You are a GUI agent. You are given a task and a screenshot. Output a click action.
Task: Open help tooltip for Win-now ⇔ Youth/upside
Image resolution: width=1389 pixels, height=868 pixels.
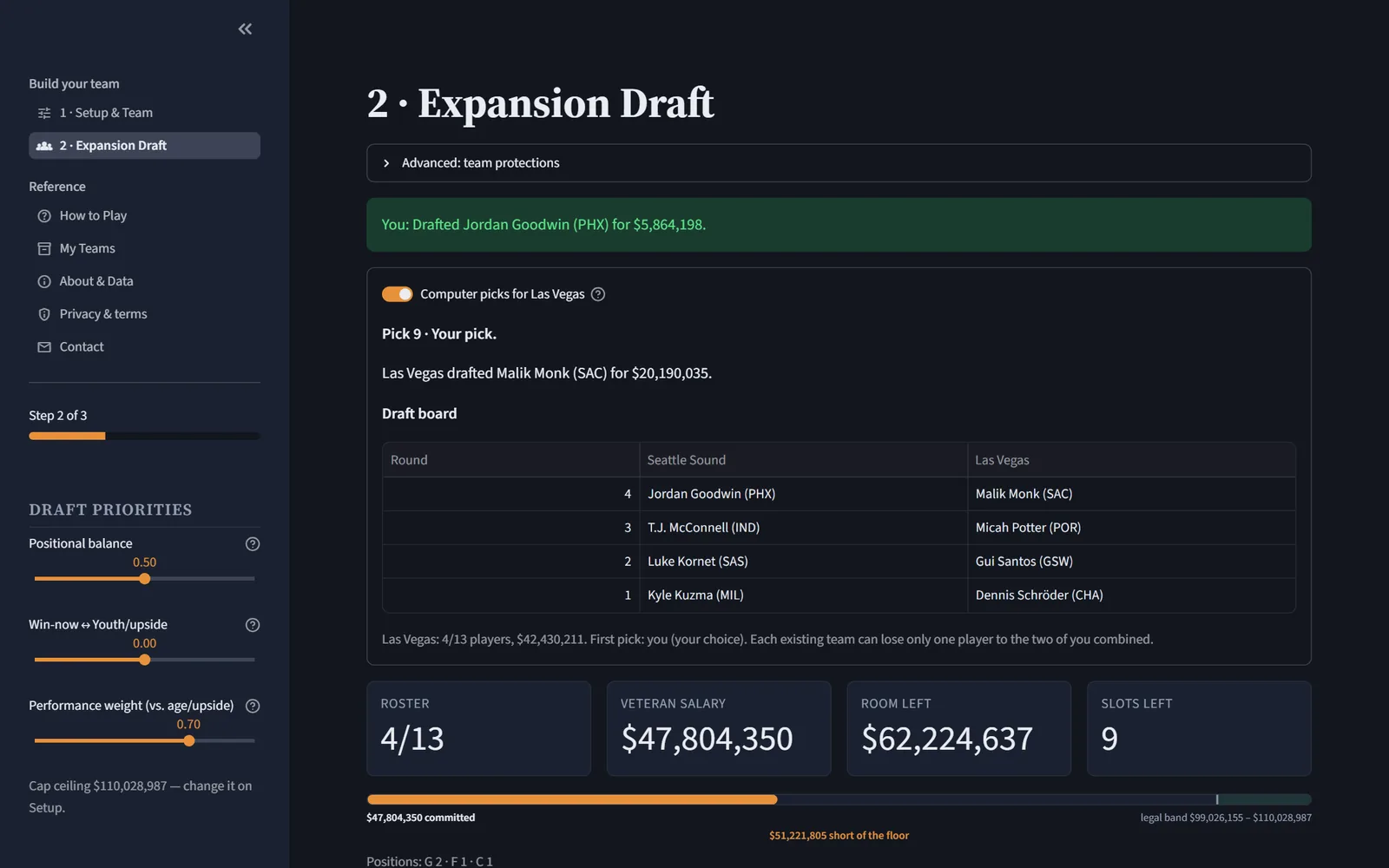253,625
